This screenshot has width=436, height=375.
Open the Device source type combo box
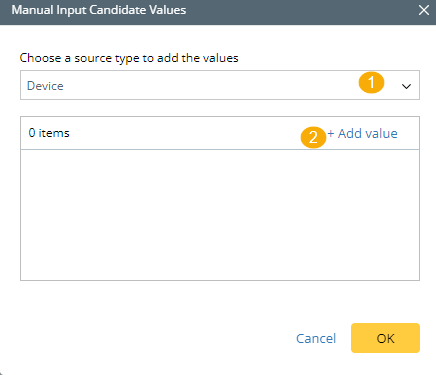(x=220, y=85)
